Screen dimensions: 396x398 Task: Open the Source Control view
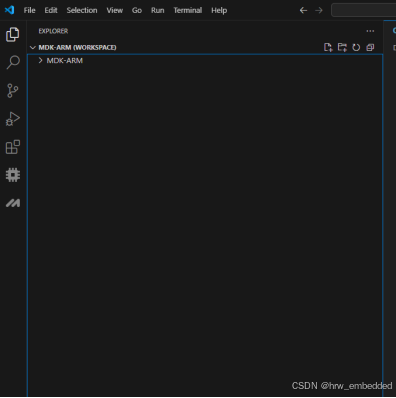(13, 90)
